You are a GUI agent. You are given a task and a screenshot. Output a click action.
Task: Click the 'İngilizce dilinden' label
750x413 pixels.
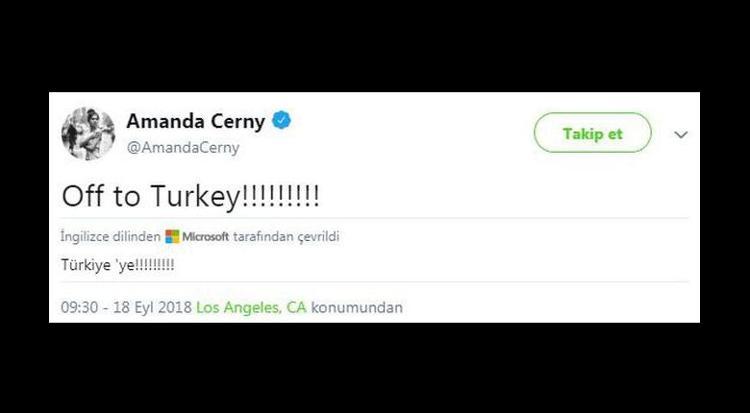[110, 236]
